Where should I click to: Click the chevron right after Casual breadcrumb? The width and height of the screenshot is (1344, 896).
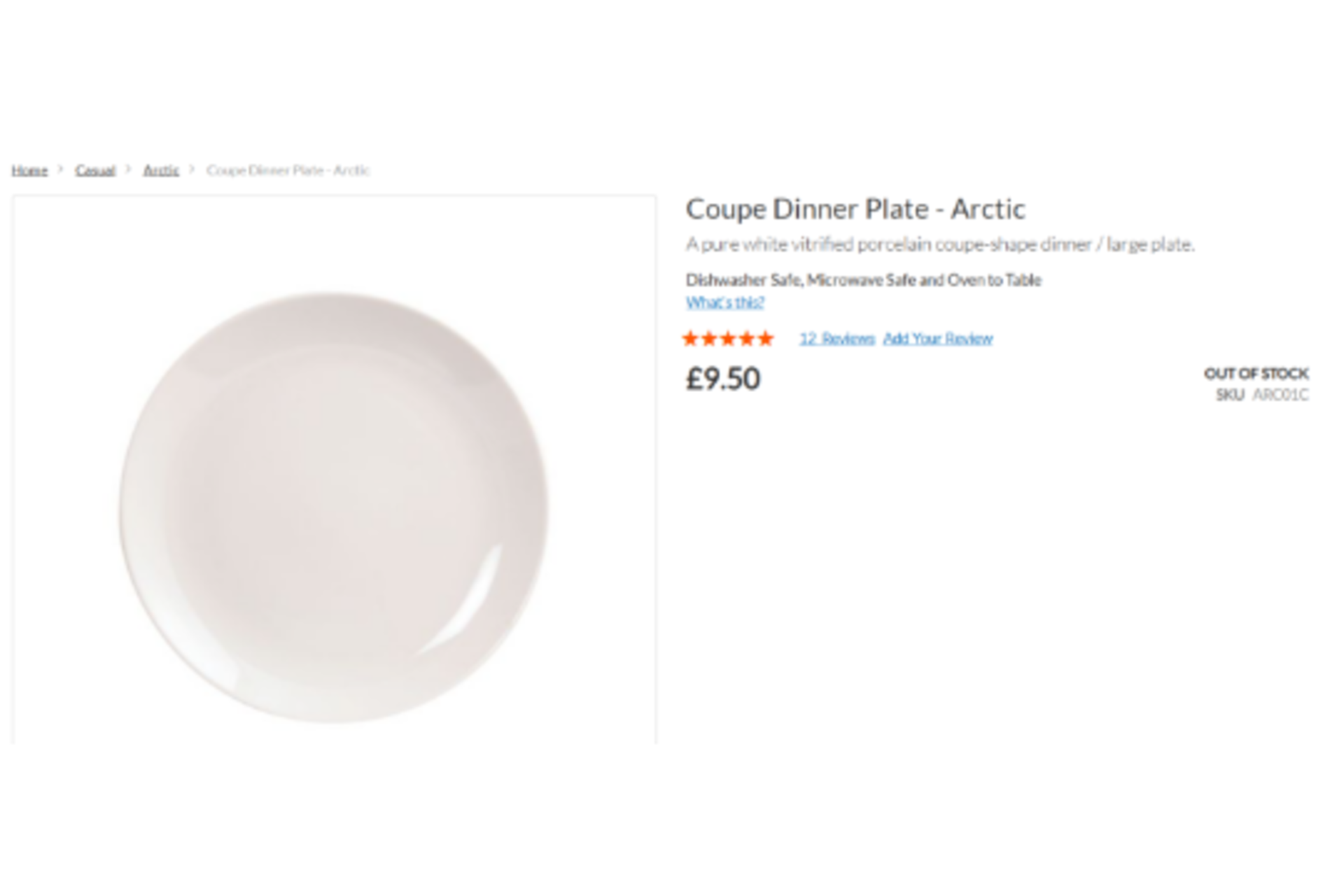pyautogui.click(x=129, y=169)
